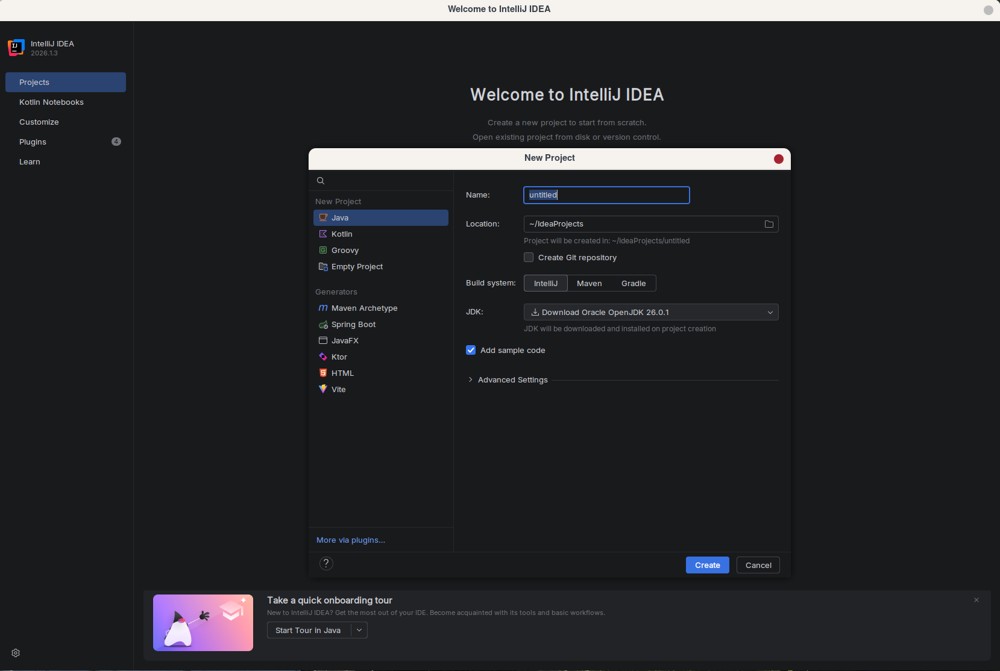Switch build system to Maven

tap(589, 283)
